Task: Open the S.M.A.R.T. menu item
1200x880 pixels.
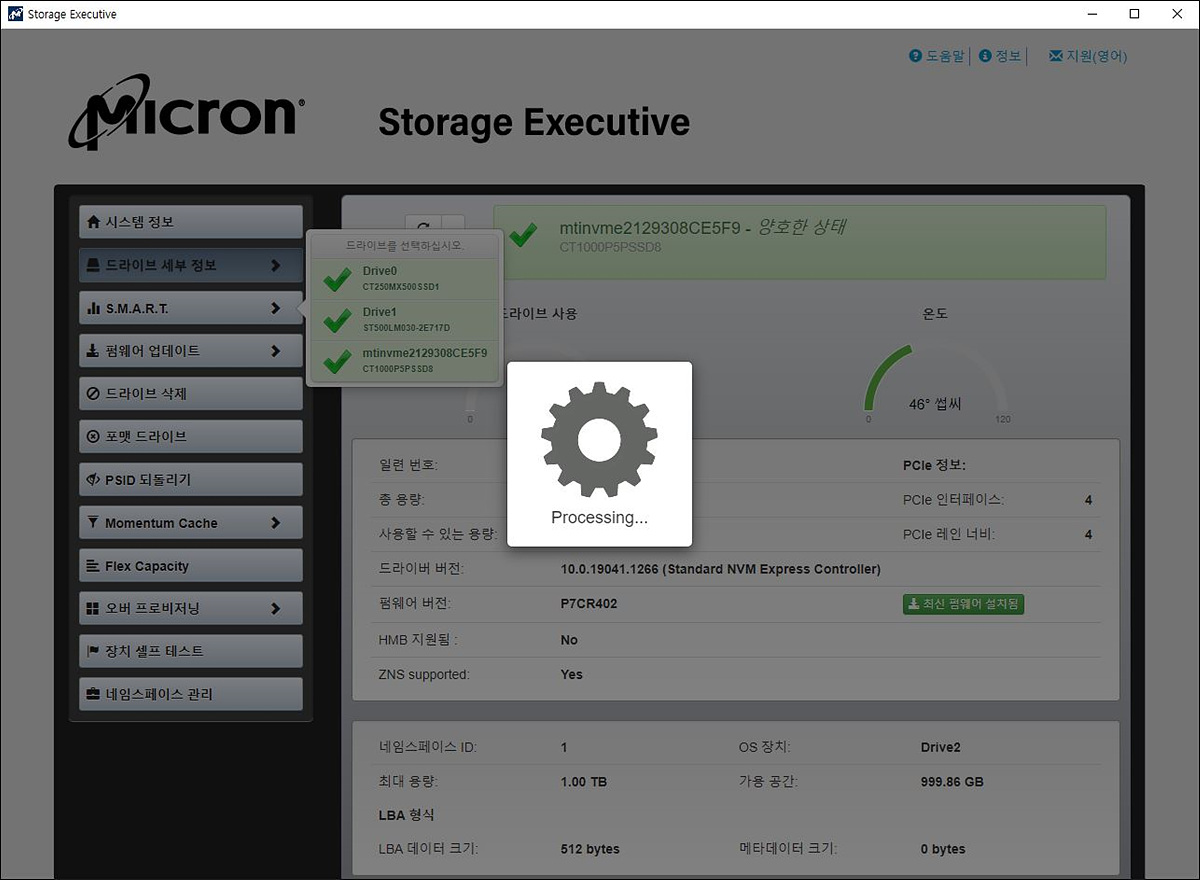Action: pos(190,308)
